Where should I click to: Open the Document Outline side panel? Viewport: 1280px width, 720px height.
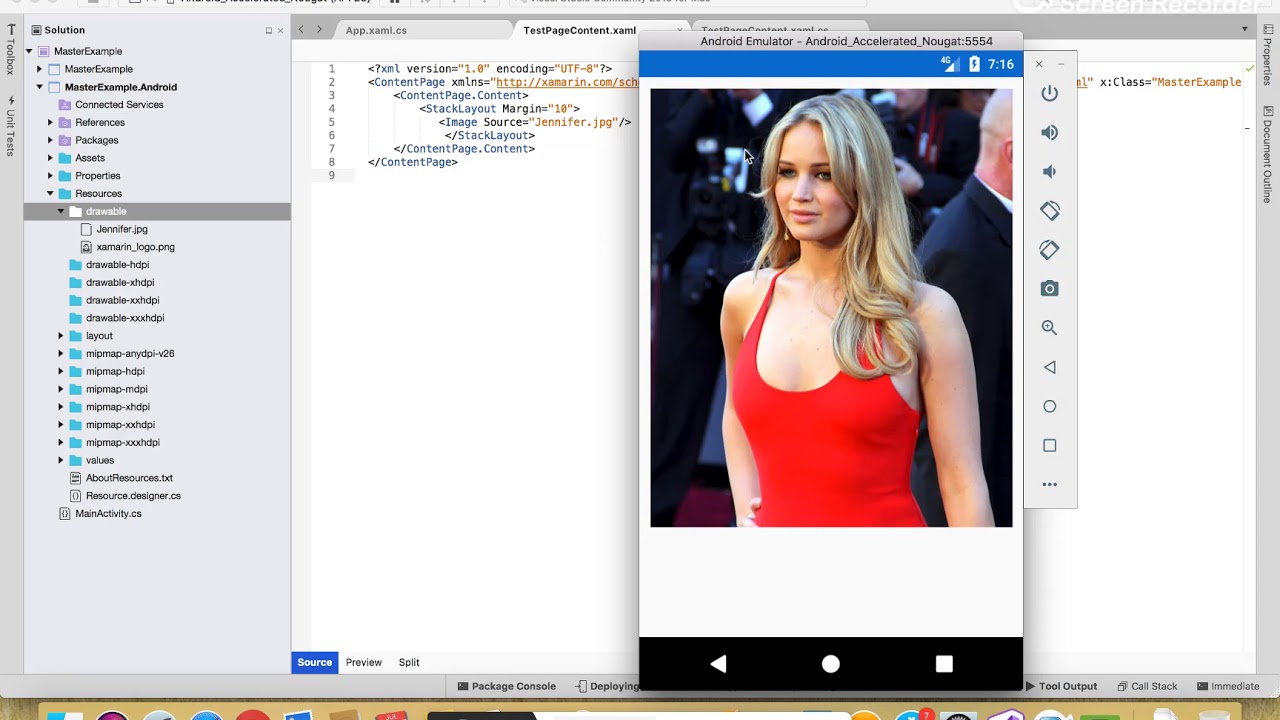[1268, 153]
